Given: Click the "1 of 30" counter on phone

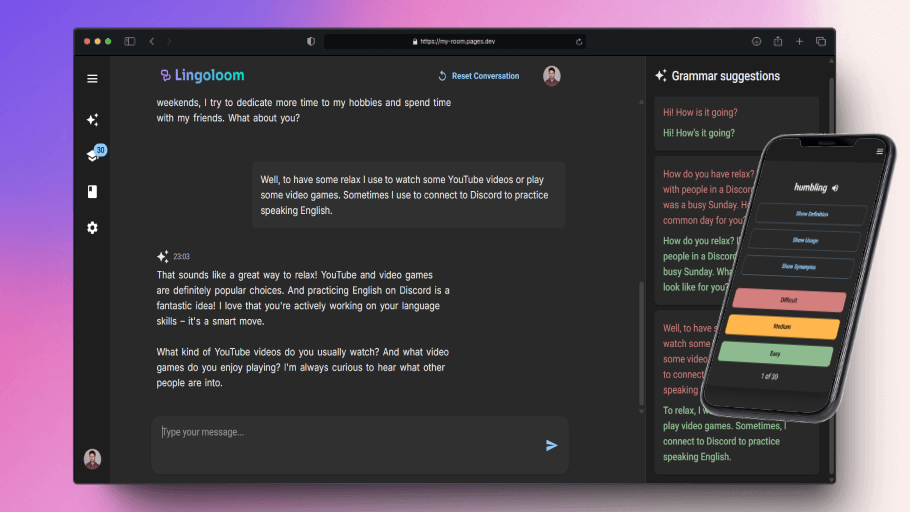Looking at the screenshot, I should coord(769,376).
